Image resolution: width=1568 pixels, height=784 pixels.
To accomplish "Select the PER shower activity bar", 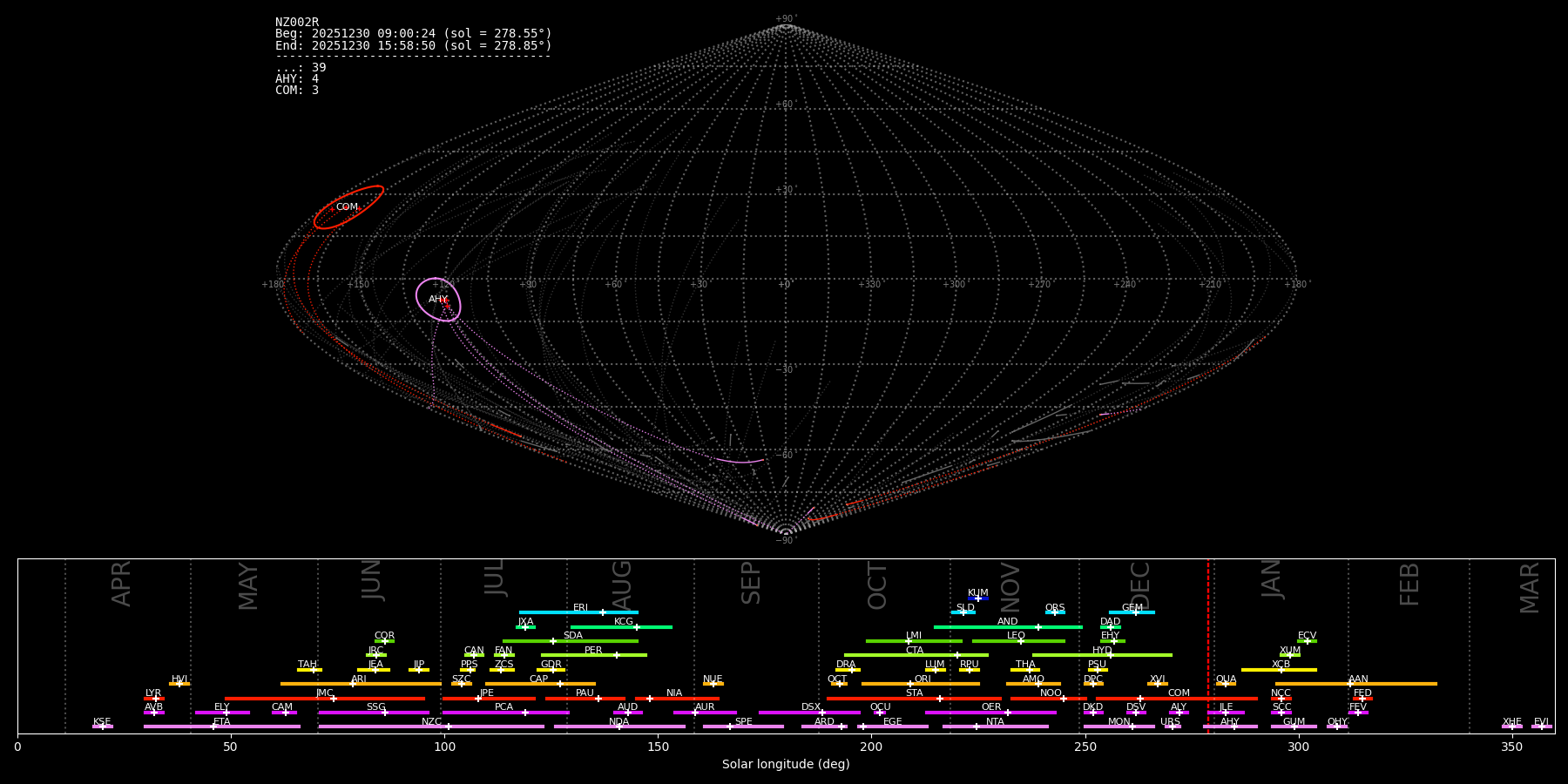I will 593,655.
